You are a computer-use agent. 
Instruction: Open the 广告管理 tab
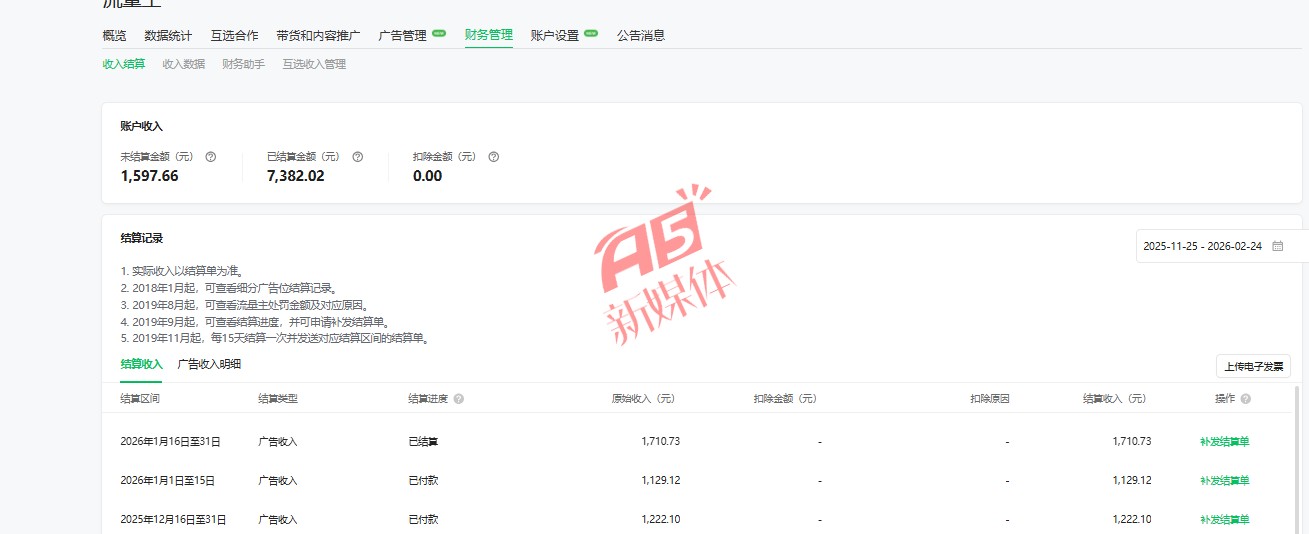point(402,35)
